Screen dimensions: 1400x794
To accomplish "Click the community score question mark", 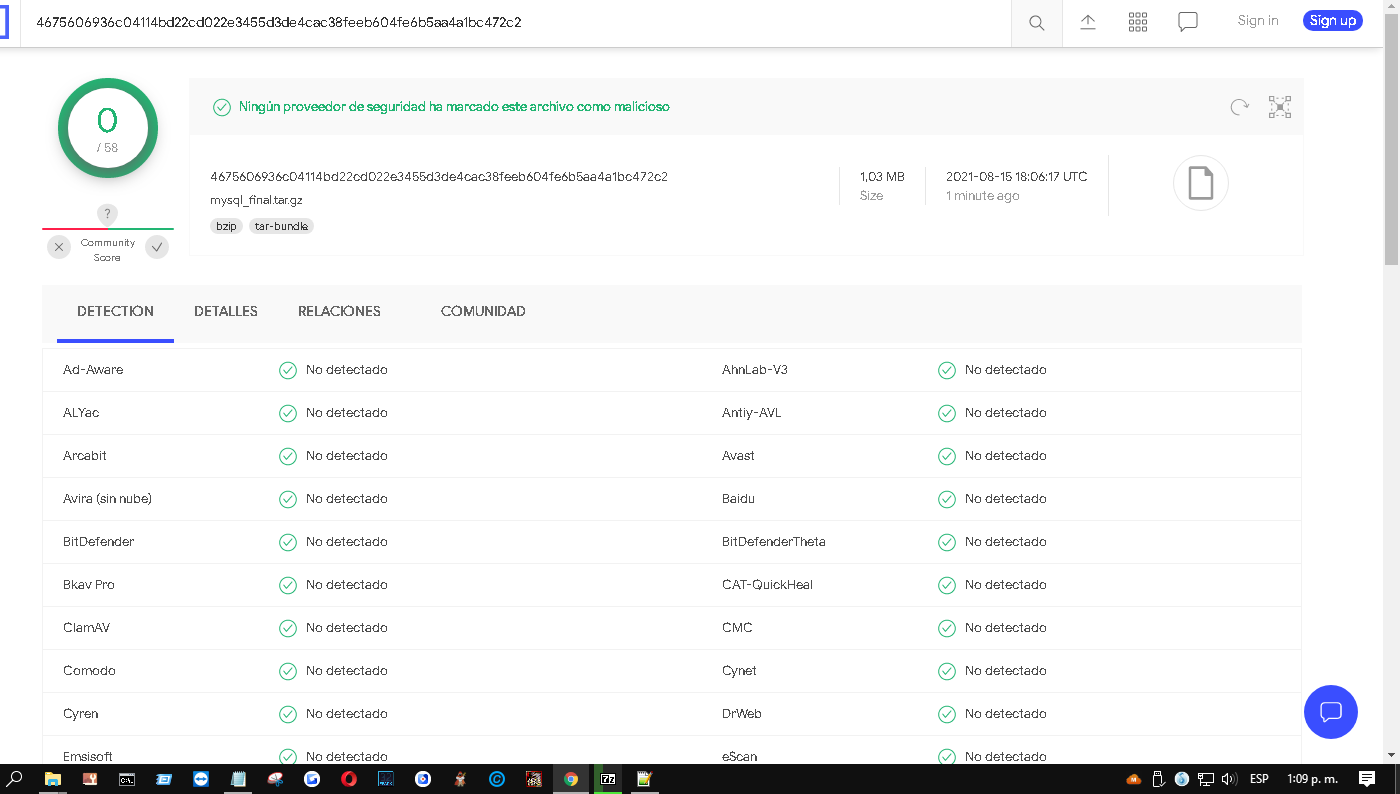I will pyautogui.click(x=108, y=214).
